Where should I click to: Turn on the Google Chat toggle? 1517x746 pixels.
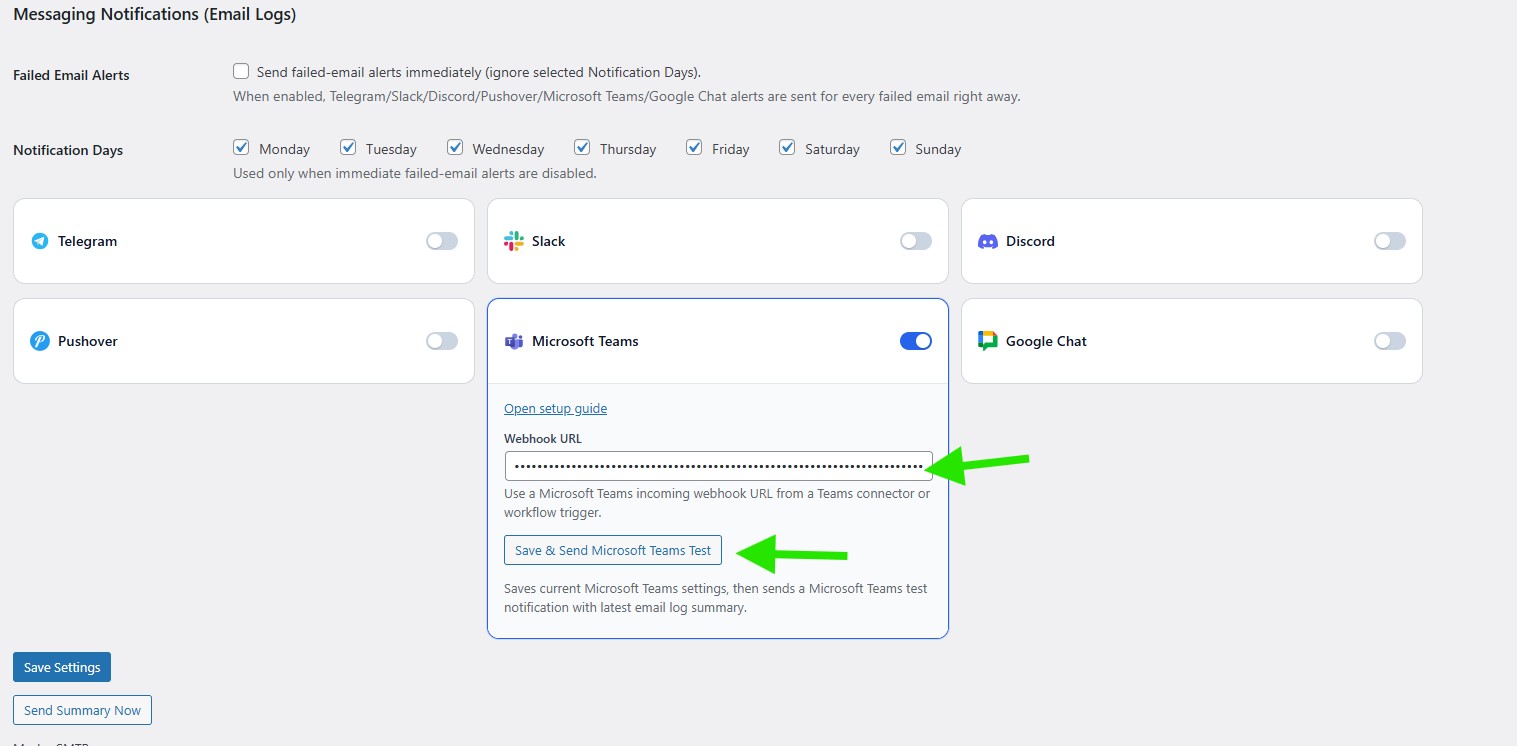(1390, 341)
